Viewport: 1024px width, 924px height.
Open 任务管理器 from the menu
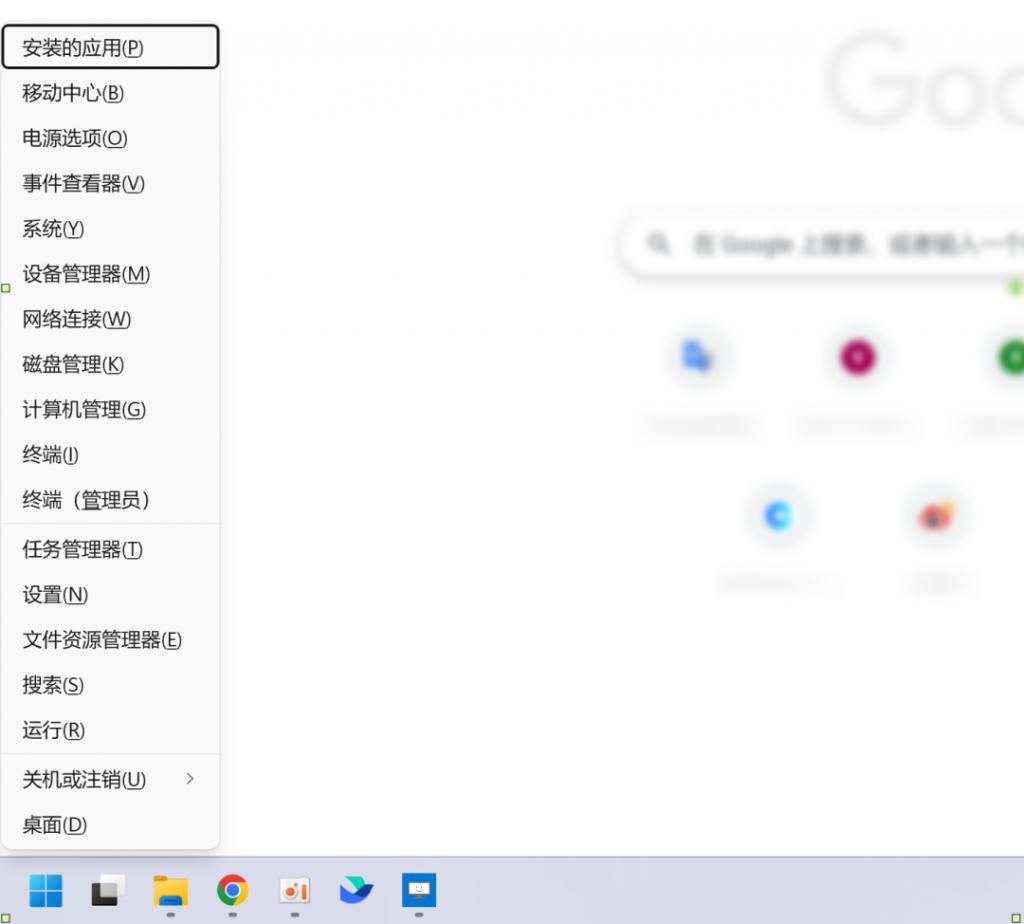[83, 550]
